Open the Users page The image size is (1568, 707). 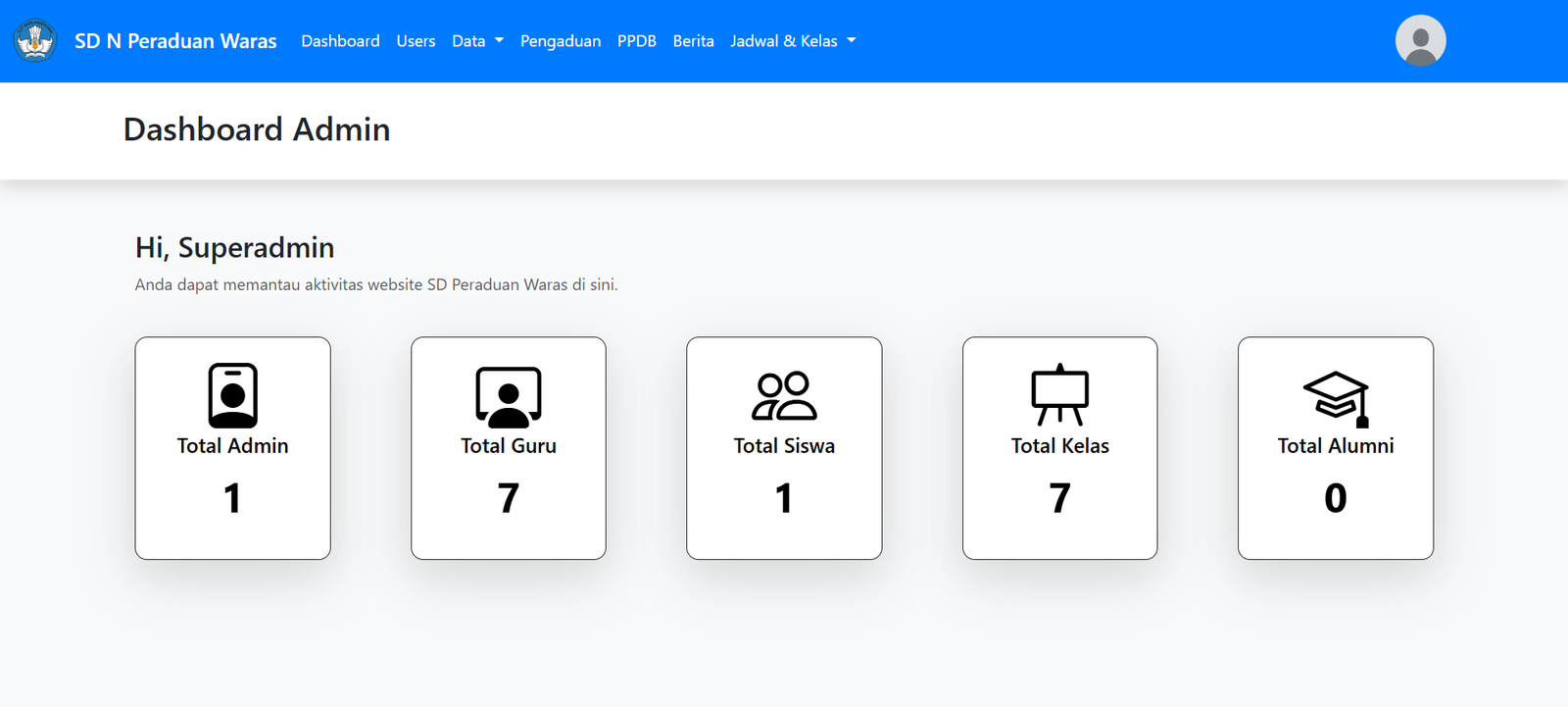[x=416, y=41]
